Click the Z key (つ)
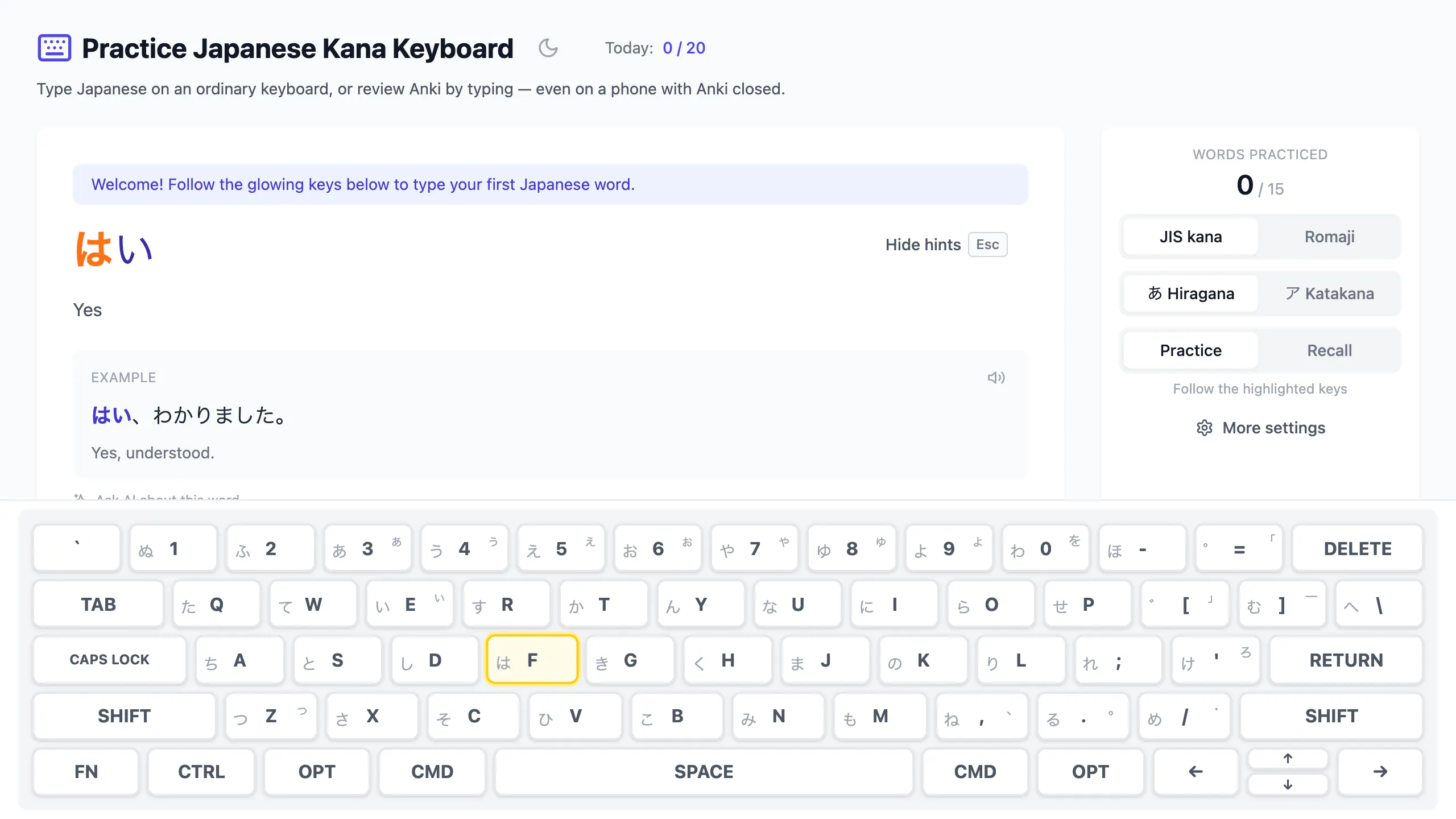Viewport: 1456px width, 819px height. [x=271, y=716]
